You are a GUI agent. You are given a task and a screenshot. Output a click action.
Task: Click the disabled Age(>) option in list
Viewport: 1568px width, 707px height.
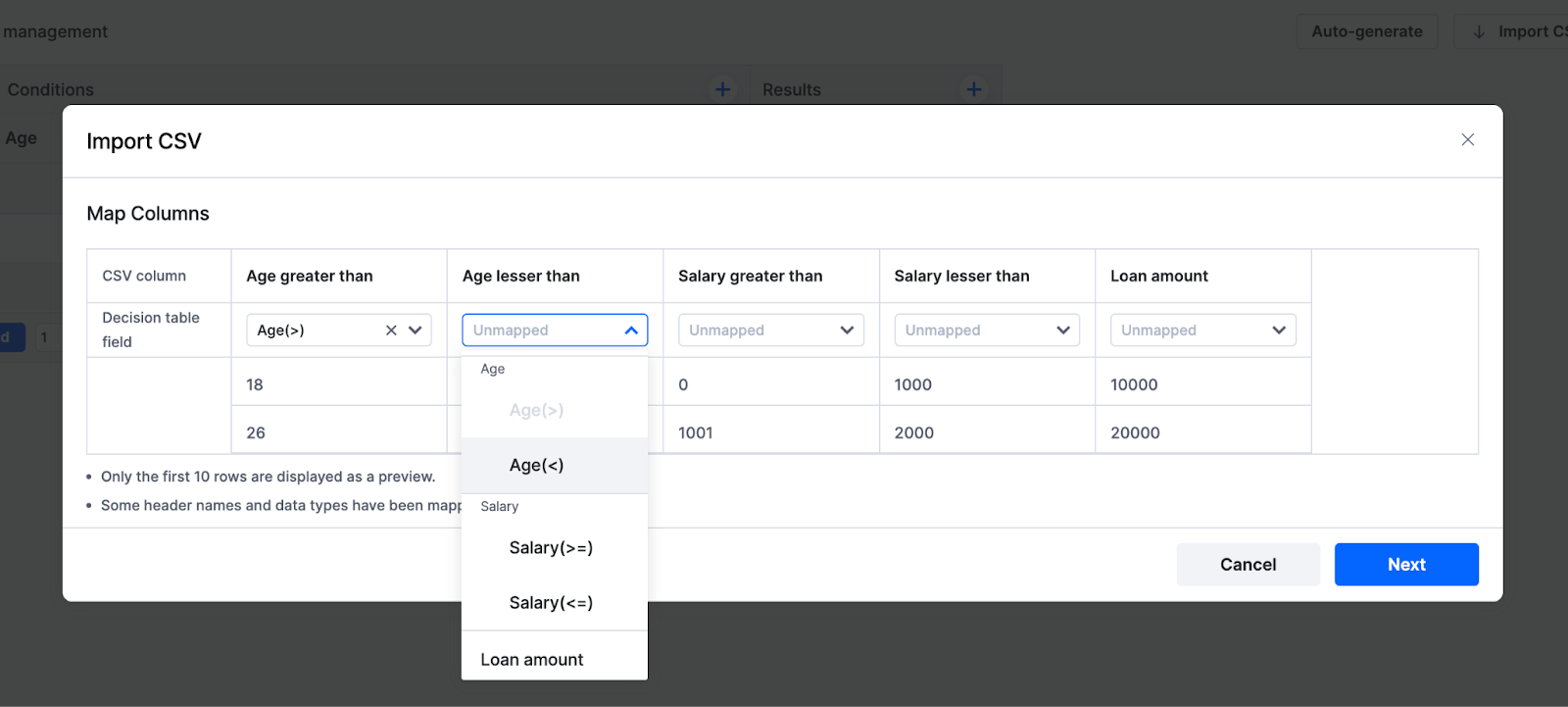pos(555,411)
